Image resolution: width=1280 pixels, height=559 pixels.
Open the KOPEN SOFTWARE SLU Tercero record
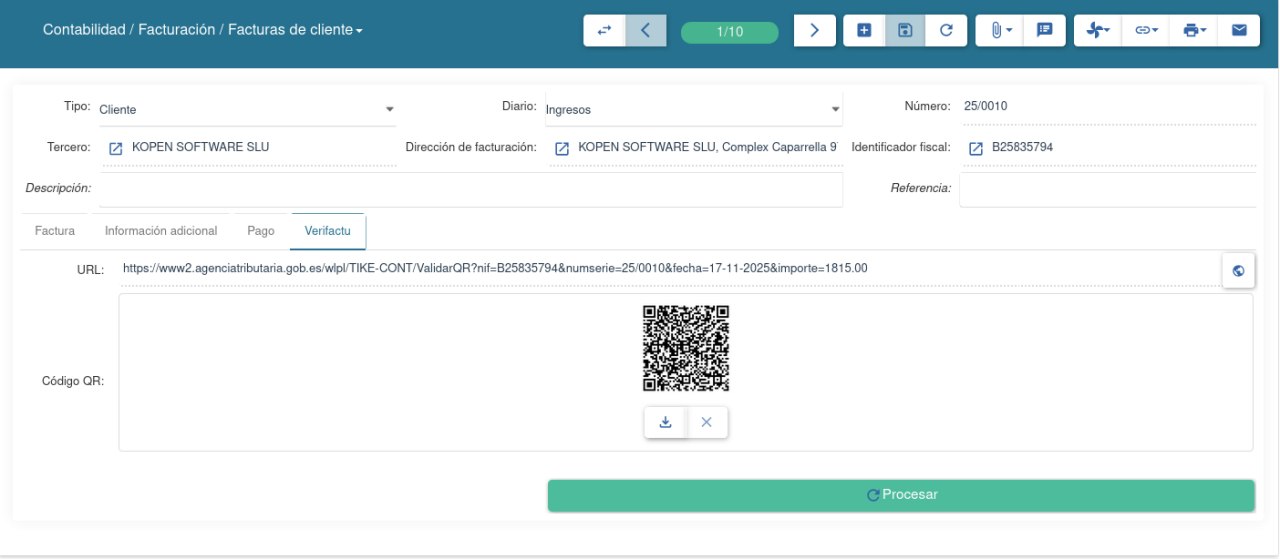point(115,148)
